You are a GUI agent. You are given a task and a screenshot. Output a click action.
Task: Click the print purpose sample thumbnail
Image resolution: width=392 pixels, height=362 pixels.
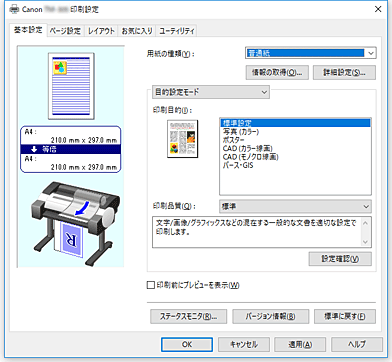tap(182, 139)
